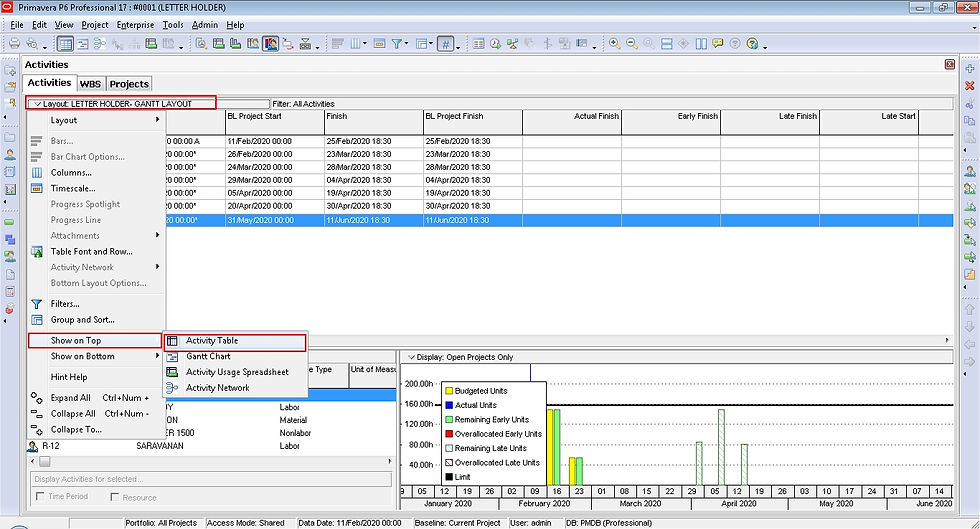
Task: Click Table Font and Row... entry
Action: click(97, 251)
